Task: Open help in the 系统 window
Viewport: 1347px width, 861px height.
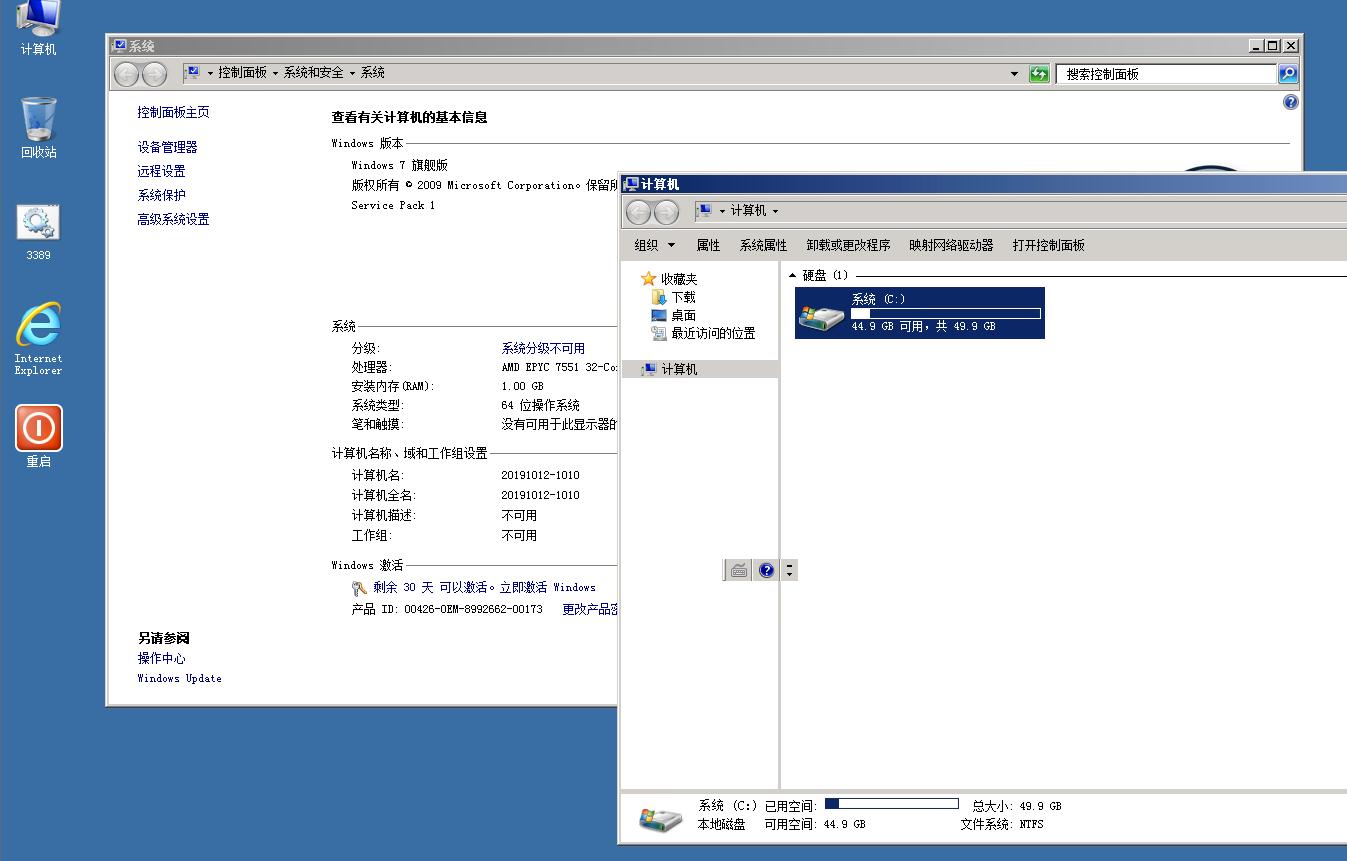Action: pyautogui.click(x=1291, y=102)
